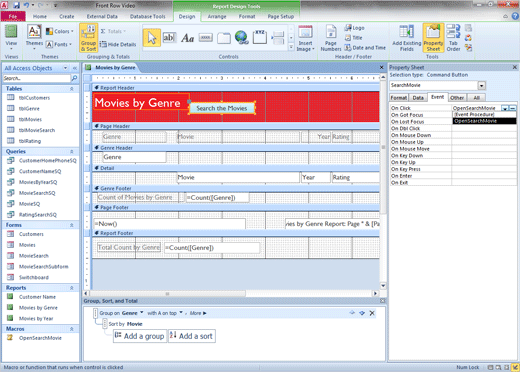Switch to the Create ribbon tab
Viewport: 520px width, 372px height.
pos(67,16)
